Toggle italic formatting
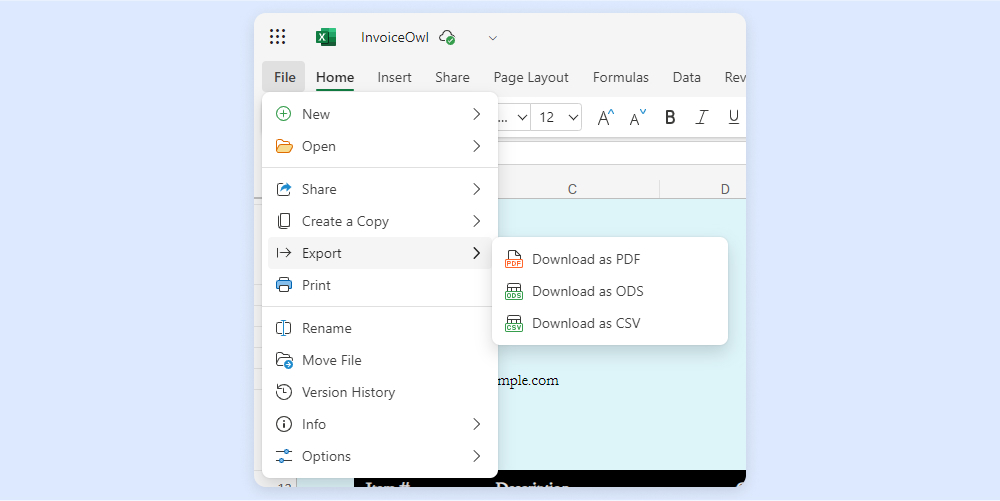This screenshot has width=1000, height=501. point(701,117)
